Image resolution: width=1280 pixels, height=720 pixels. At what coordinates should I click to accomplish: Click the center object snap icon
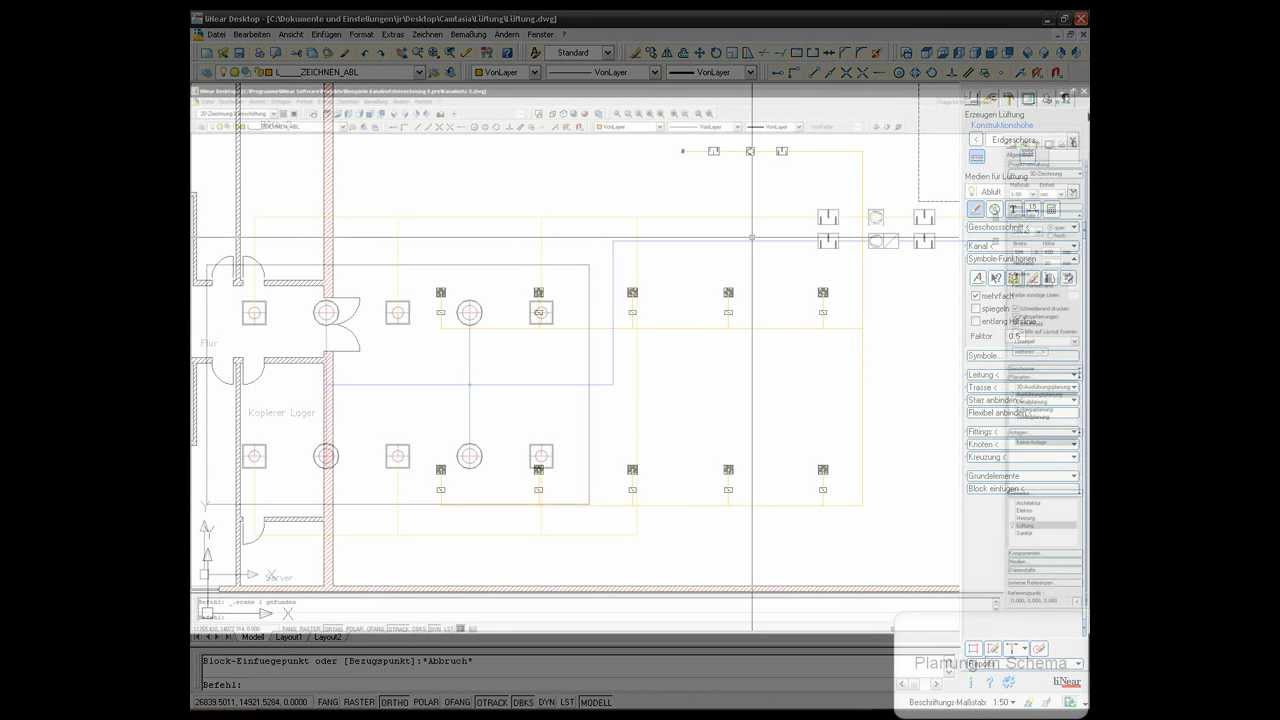(x=899, y=72)
